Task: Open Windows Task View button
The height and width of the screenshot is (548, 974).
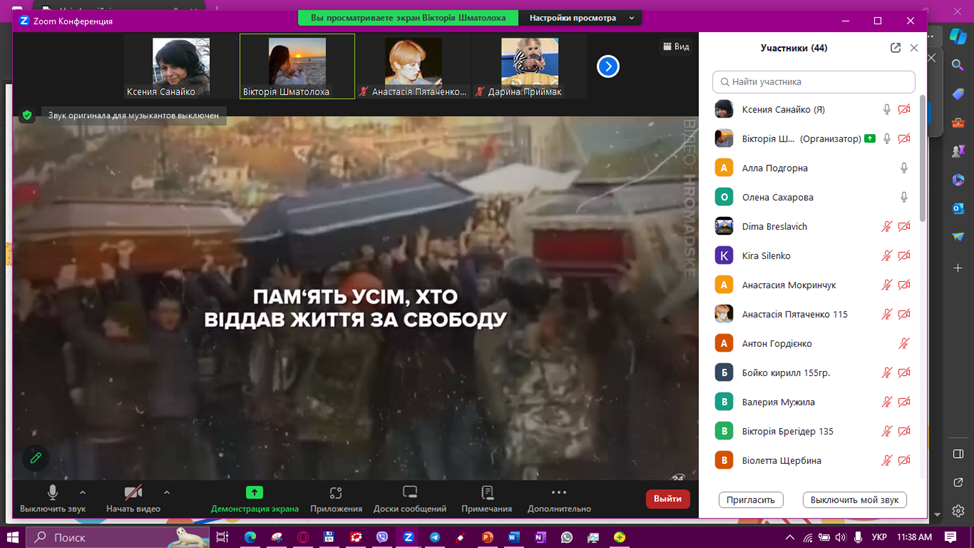Action: click(222, 537)
